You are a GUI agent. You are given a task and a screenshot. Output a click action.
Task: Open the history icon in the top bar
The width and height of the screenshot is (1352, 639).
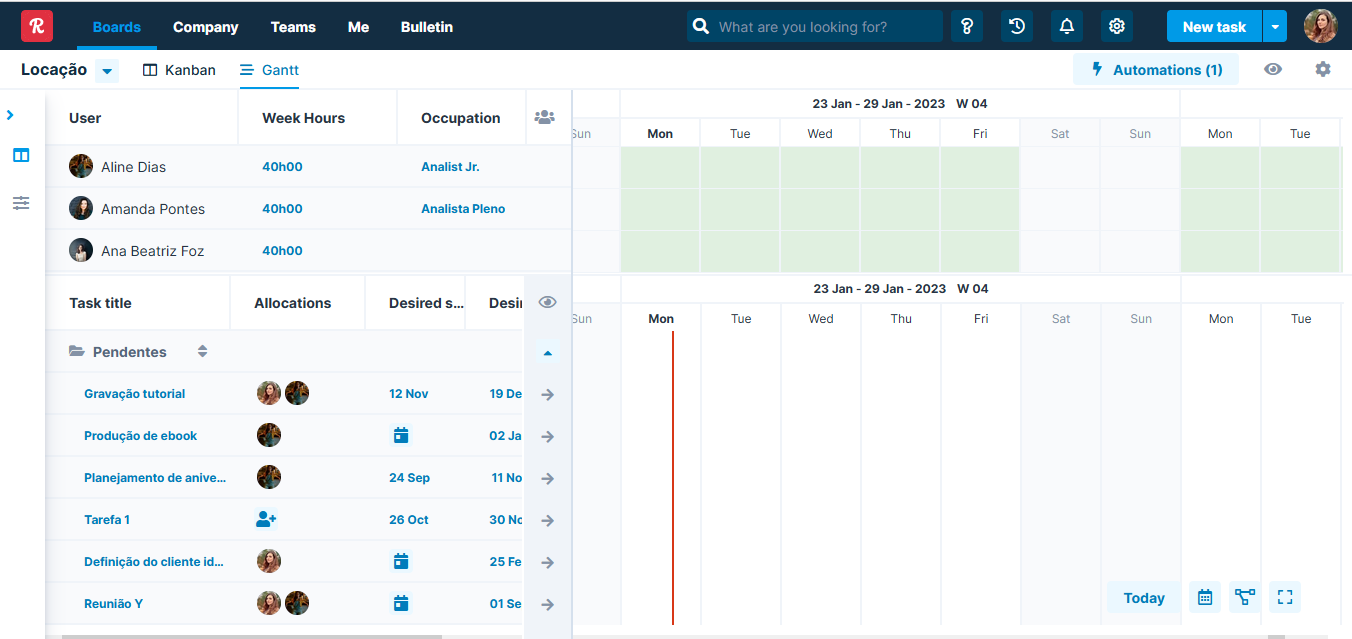tap(1017, 25)
